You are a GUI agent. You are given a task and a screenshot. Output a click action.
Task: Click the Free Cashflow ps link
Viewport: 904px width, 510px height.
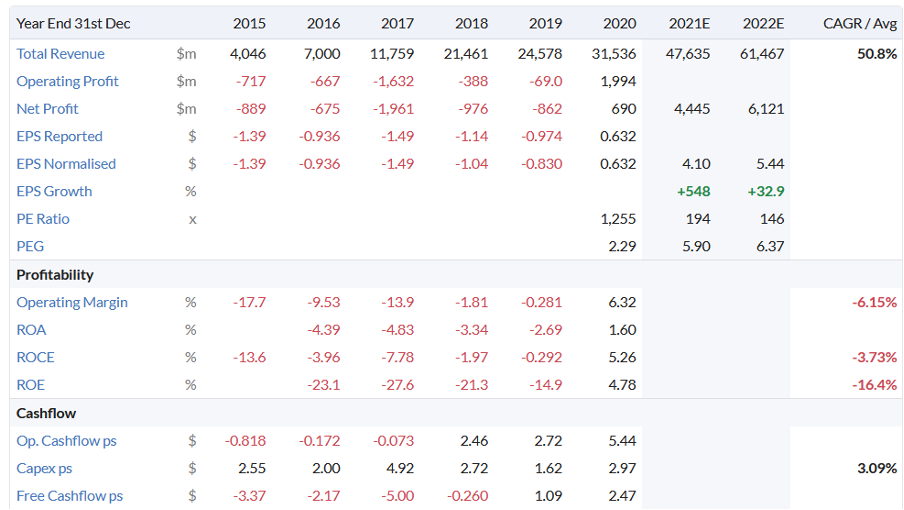69,495
